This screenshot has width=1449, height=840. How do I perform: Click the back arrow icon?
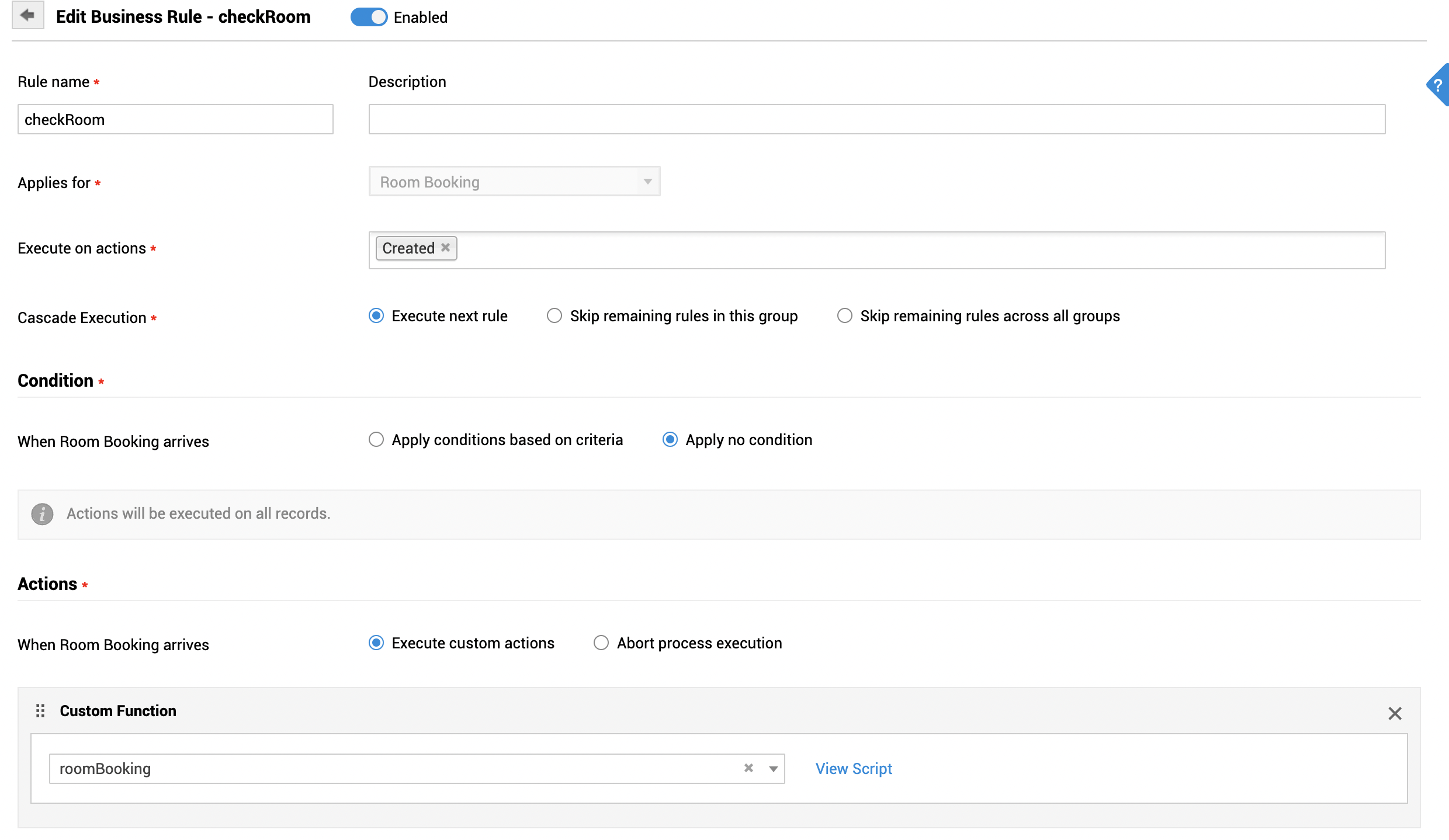pyautogui.click(x=27, y=16)
